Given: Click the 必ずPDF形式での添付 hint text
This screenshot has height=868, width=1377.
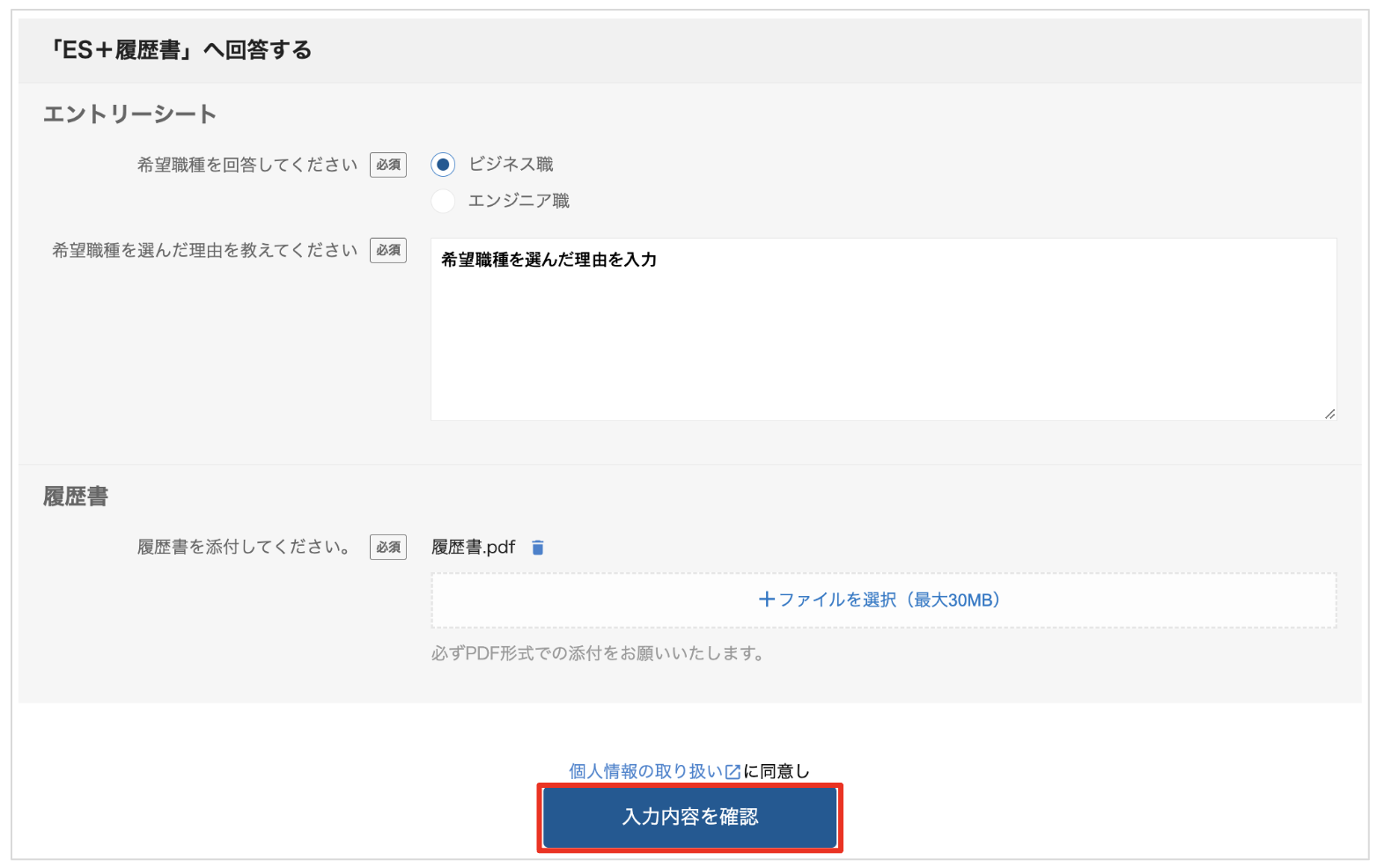Looking at the screenshot, I should pos(598,653).
